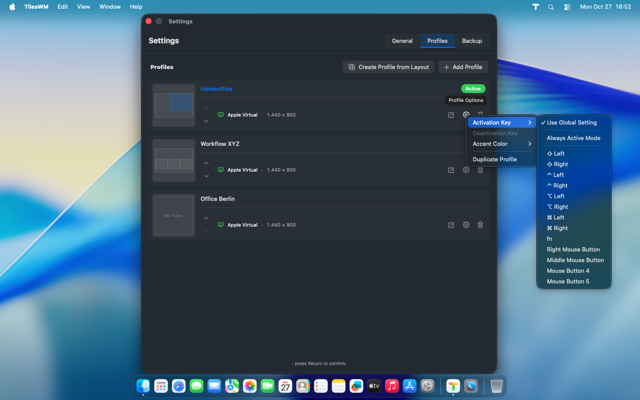This screenshot has width=640, height=400.
Task: Click the Office Berlin profile name
Action: [218, 199]
